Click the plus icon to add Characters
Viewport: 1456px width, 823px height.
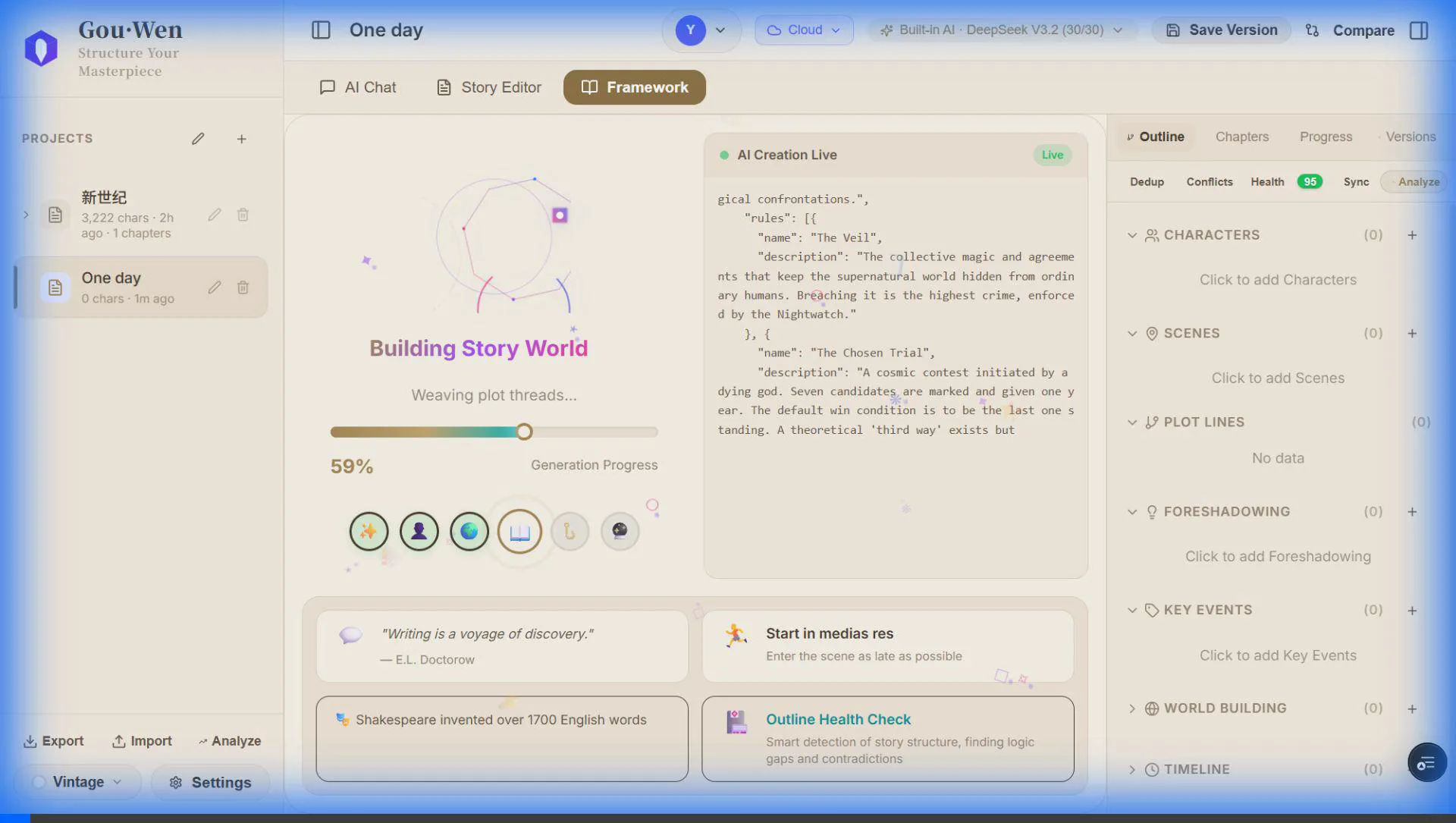(1412, 235)
